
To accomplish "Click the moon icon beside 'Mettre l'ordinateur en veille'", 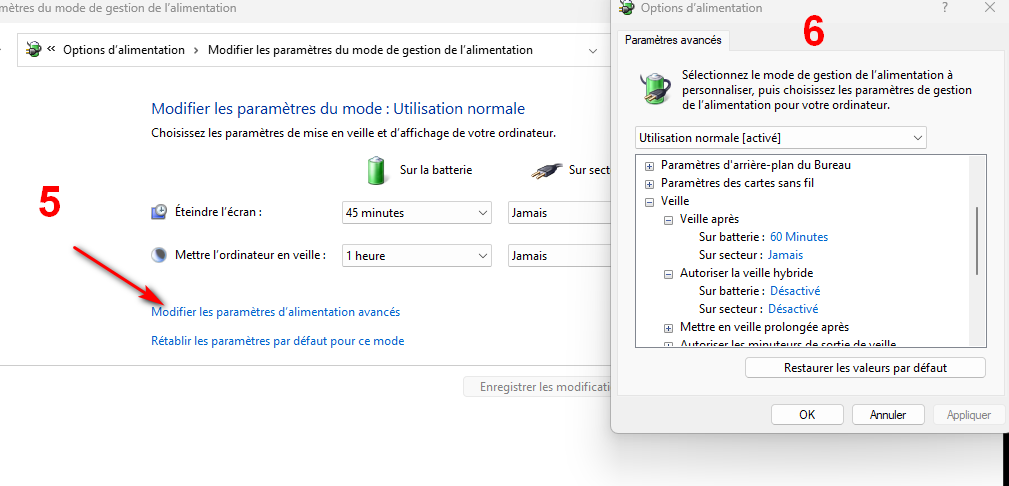I will click(x=158, y=256).
